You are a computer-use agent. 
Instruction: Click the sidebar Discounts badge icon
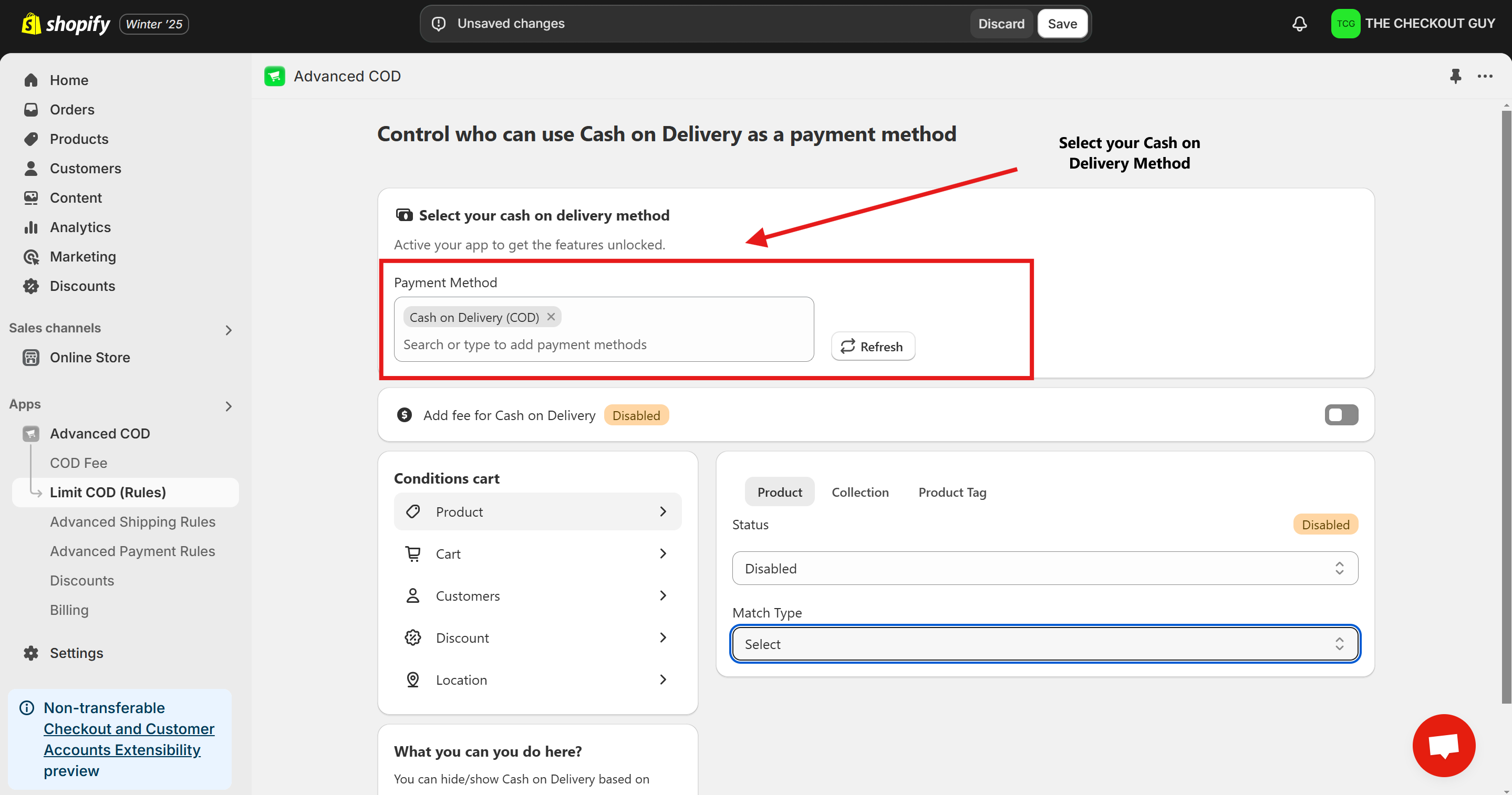(x=31, y=286)
